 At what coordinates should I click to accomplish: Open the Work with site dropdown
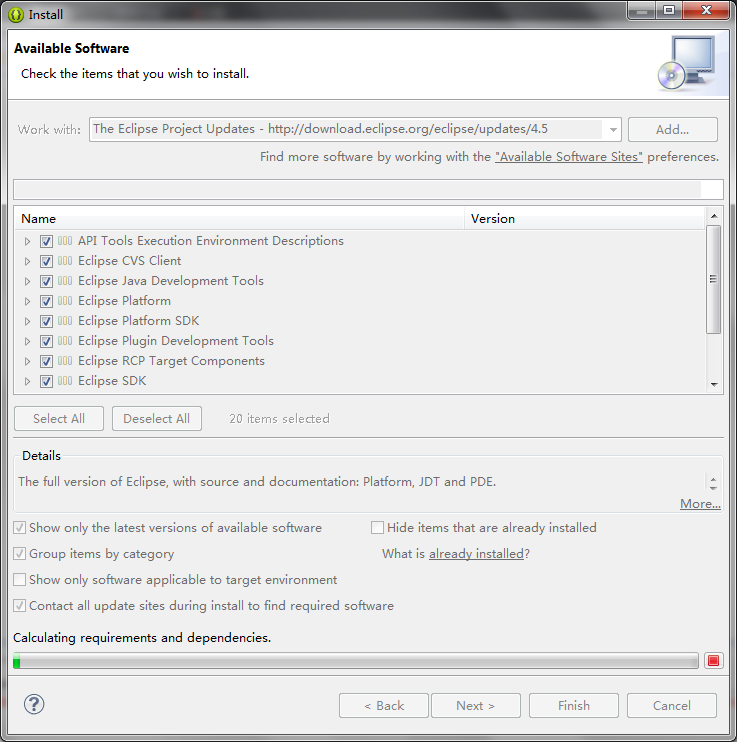tap(613, 130)
